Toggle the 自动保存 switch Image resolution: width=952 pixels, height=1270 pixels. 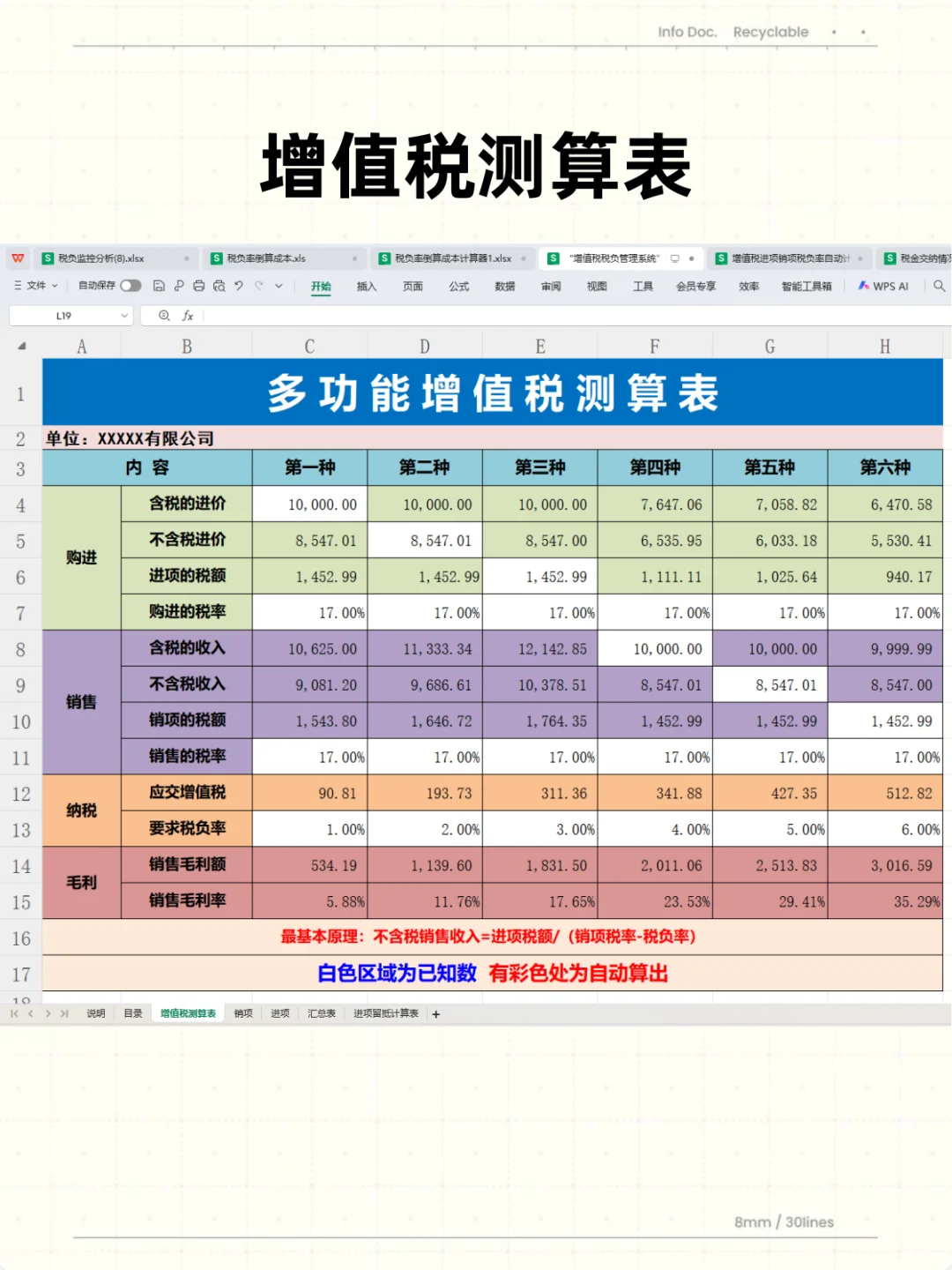click(x=130, y=286)
